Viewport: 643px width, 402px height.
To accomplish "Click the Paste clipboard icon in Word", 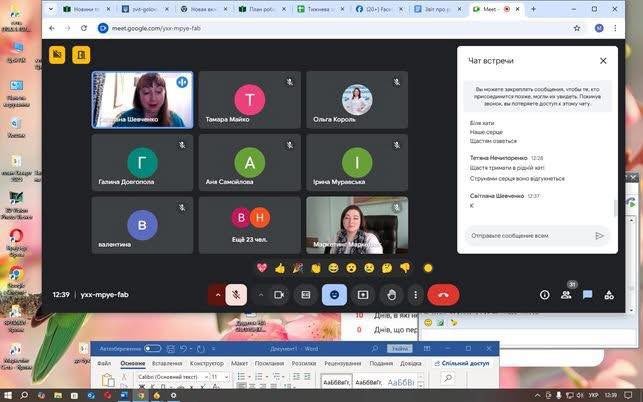I will [108, 379].
